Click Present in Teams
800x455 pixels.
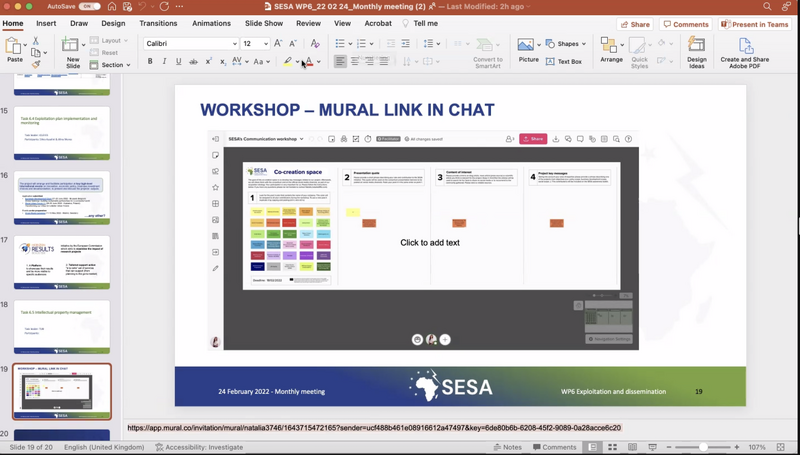click(755, 24)
